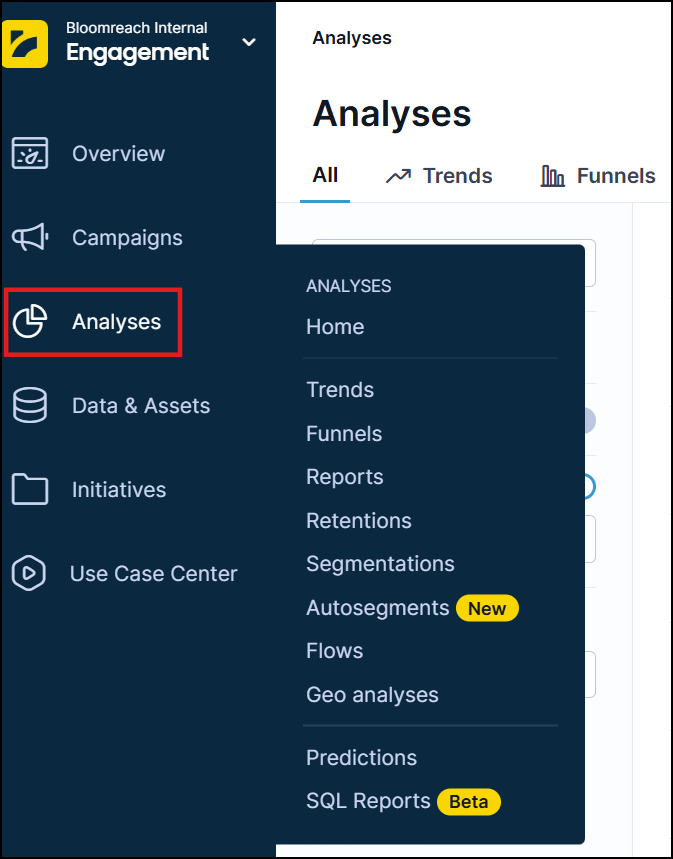Switch to the All tab

(x=325, y=175)
